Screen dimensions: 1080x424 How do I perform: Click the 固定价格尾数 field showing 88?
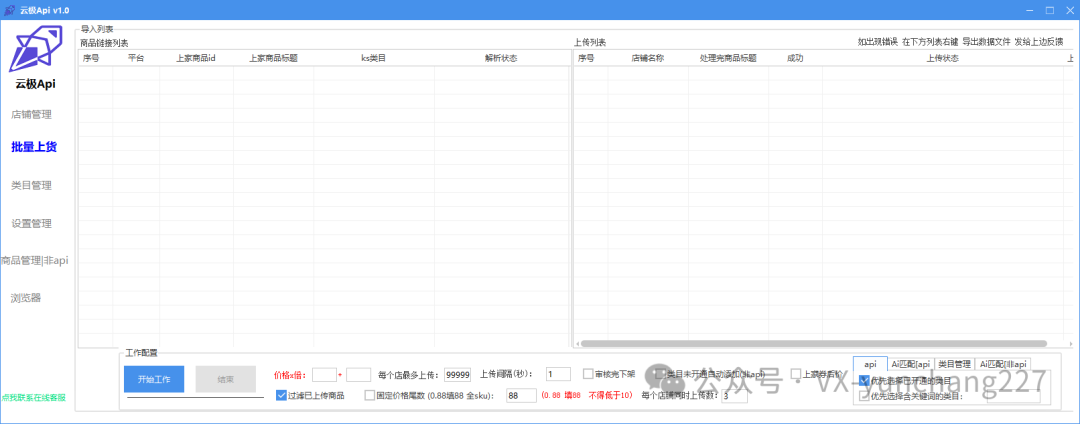521,395
